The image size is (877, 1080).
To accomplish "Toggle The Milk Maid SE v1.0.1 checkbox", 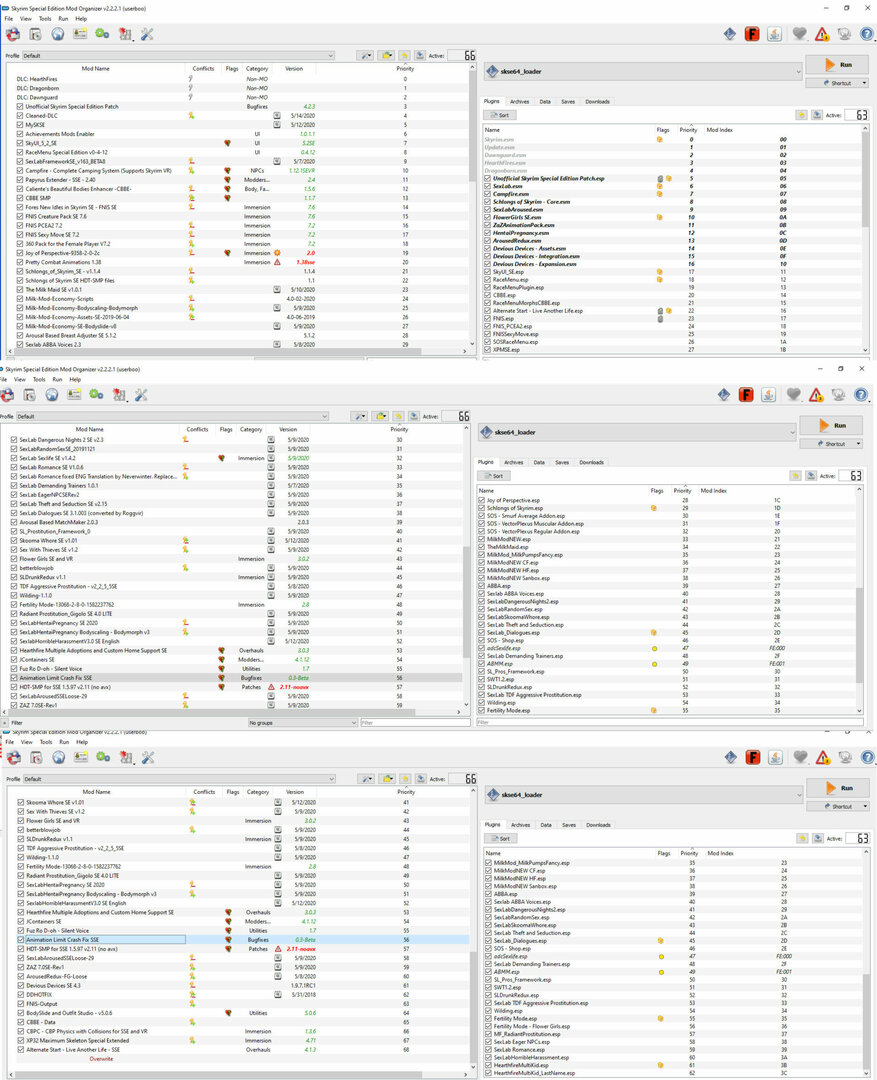I will pyautogui.click(x=20, y=289).
